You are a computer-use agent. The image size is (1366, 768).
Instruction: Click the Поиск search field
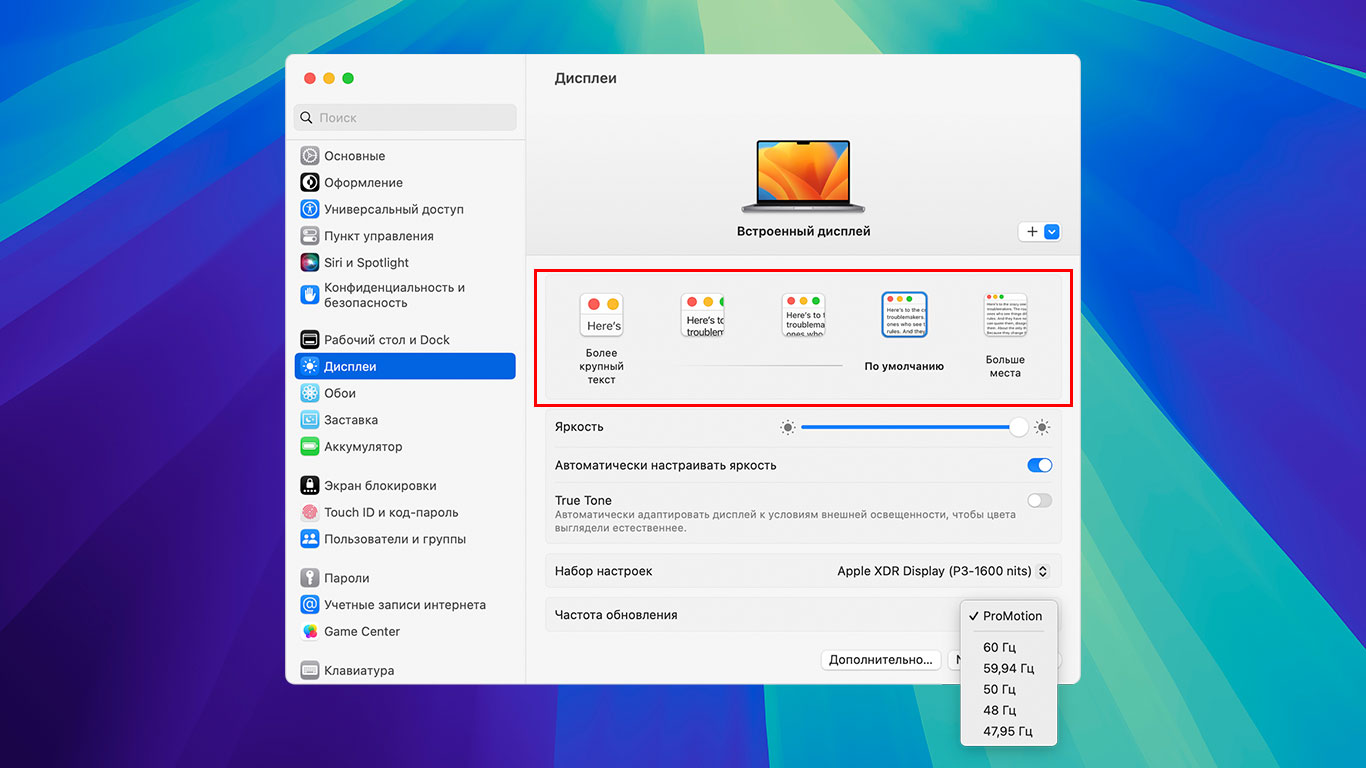405,118
